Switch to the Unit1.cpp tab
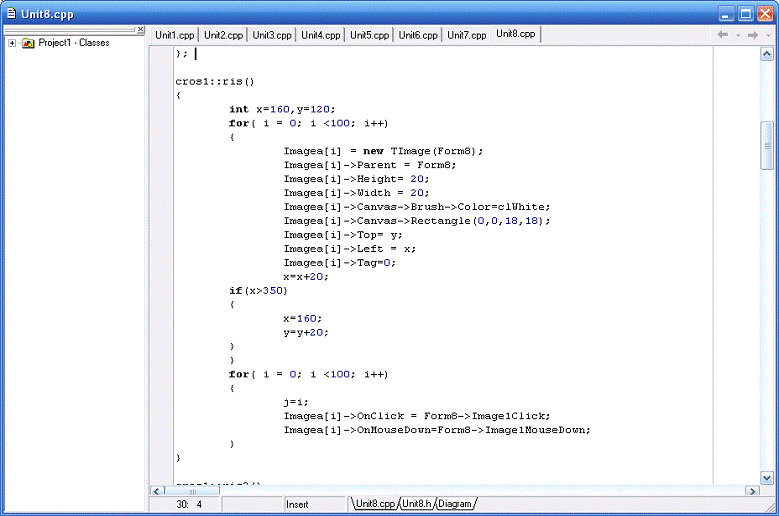This screenshot has width=779, height=516. click(174, 34)
